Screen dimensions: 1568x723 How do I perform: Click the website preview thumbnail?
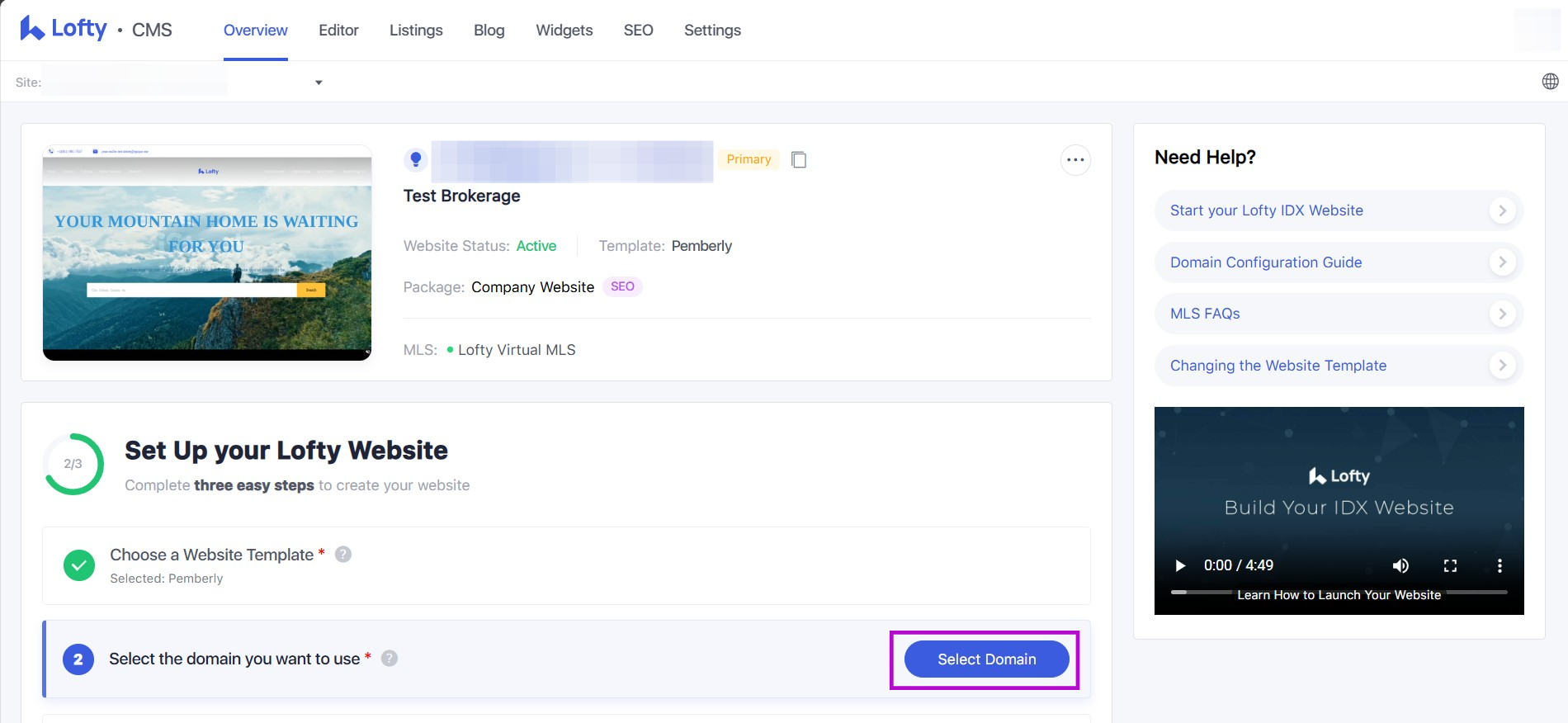point(207,253)
